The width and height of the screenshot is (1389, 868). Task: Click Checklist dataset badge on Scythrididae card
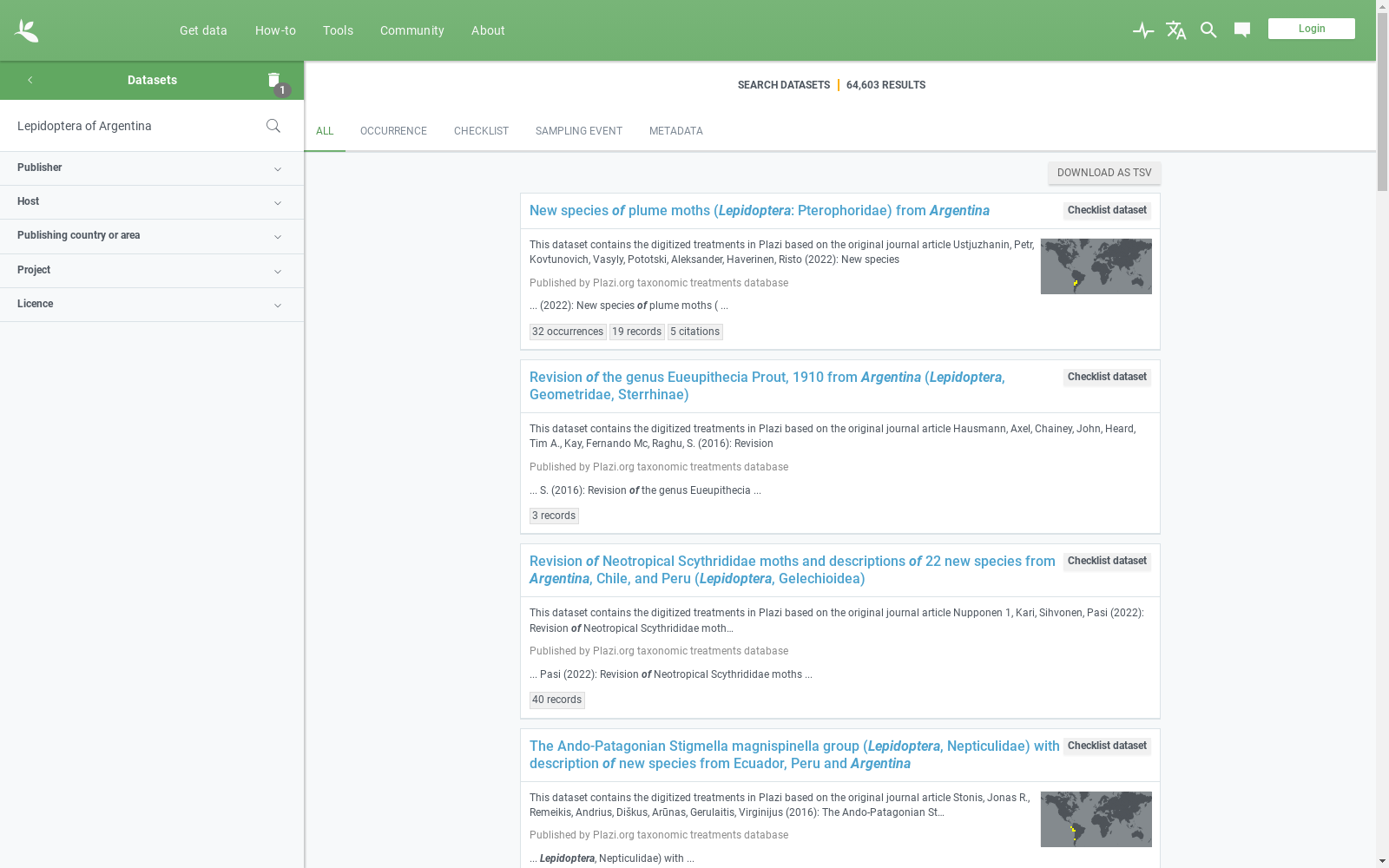click(1107, 562)
